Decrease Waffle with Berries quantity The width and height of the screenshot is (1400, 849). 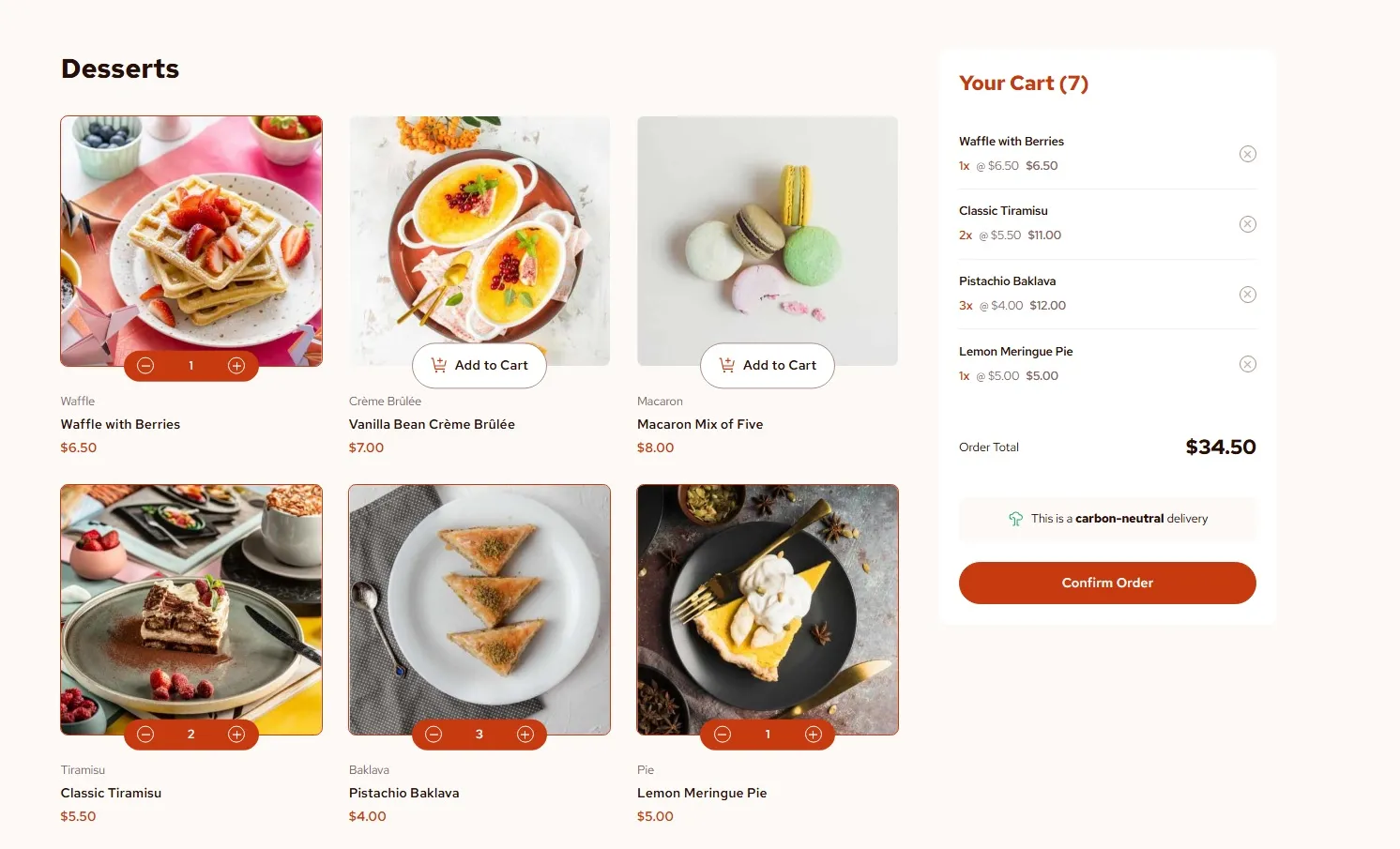pos(145,366)
